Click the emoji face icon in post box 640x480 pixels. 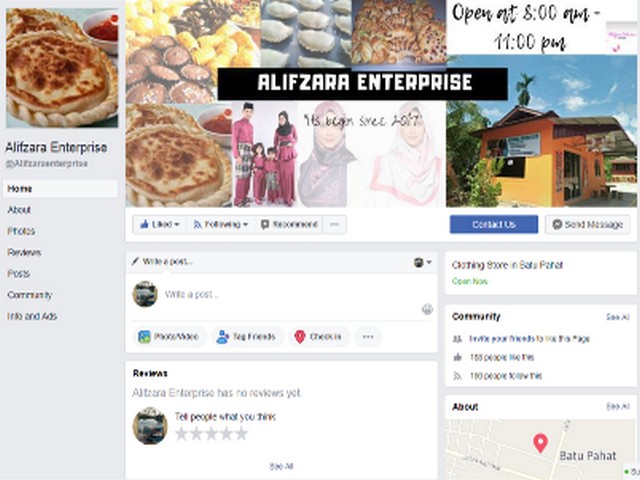point(427,309)
